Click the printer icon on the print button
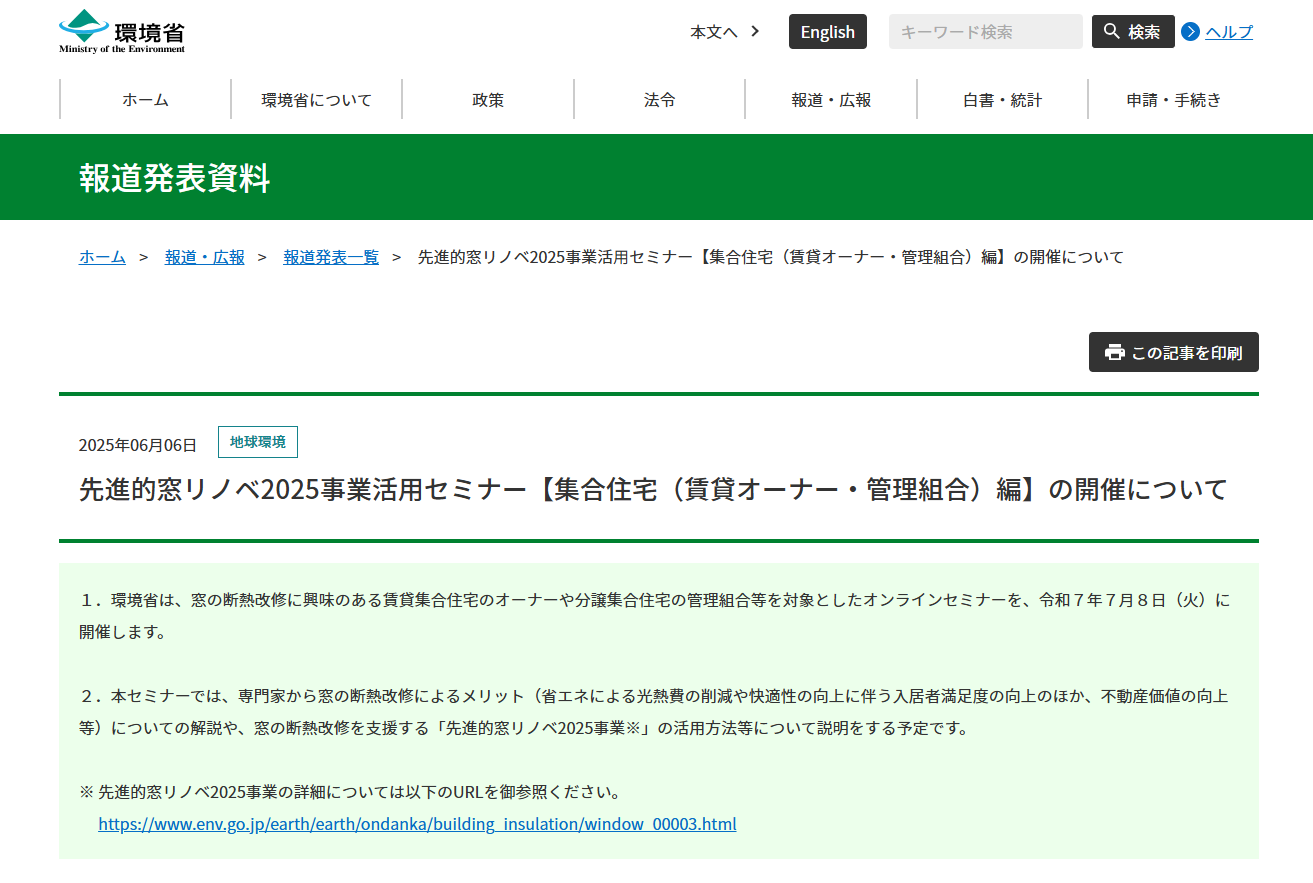Viewport: 1313px width, 883px height. (1114, 352)
